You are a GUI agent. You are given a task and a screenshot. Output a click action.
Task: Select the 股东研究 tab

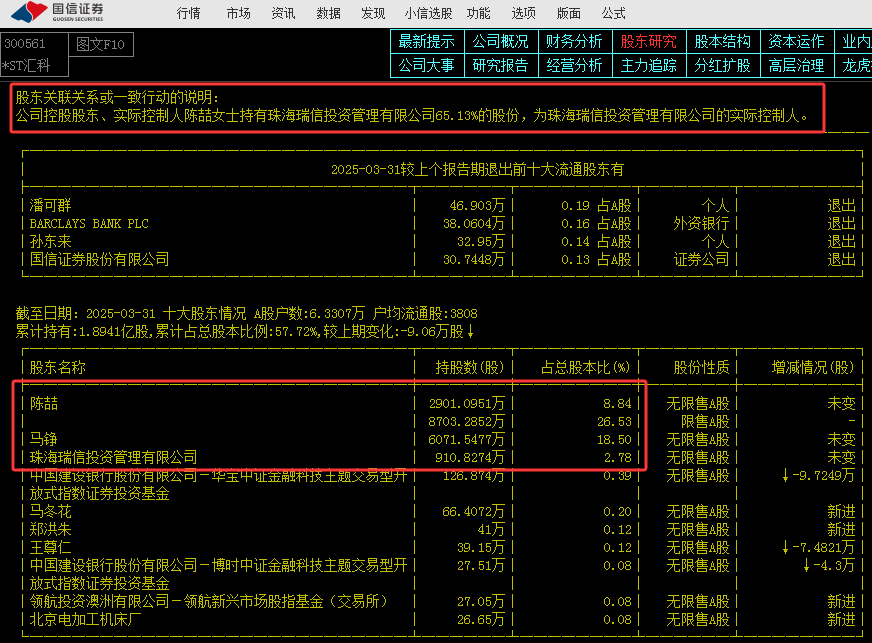[648, 42]
